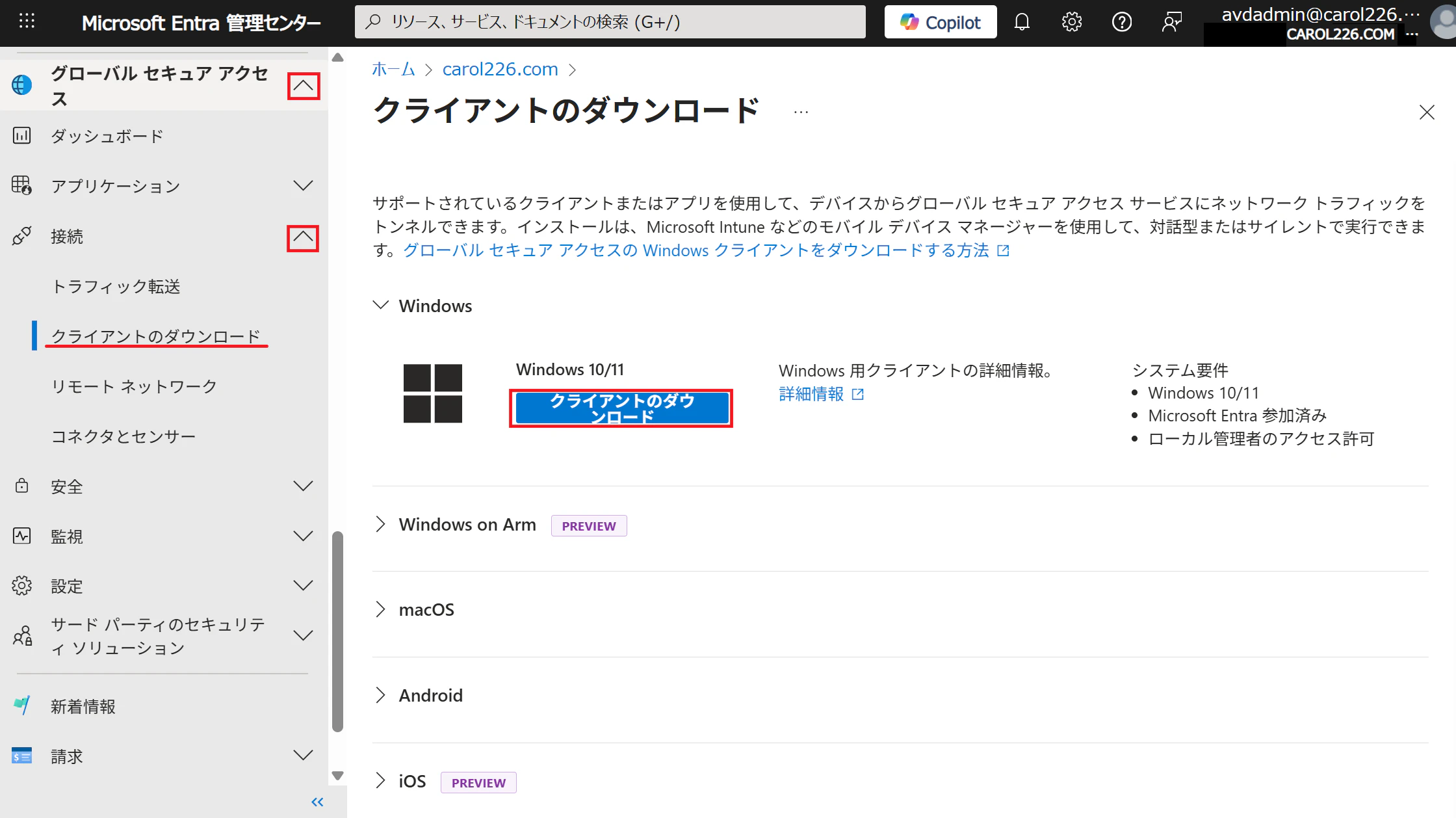Open コネクタとセンサー menu item
The width and height of the screenshot is (1456, 818).
[123, 436]
